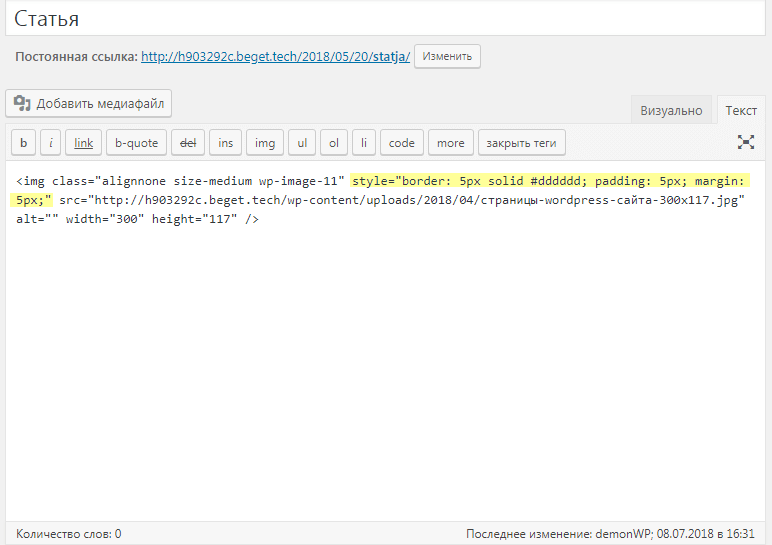Click the Количество слов: 0 status text
Viewport: 772px width, 545px height.
pos(68,534)
